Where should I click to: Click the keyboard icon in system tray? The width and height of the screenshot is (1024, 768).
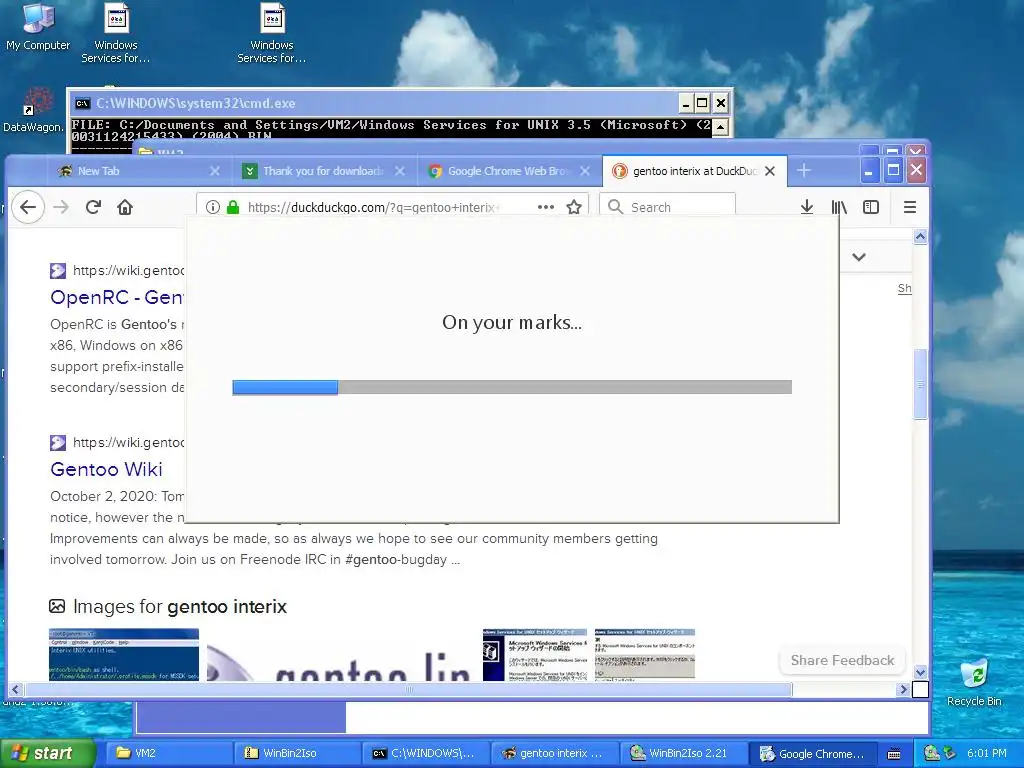[894, 754]
